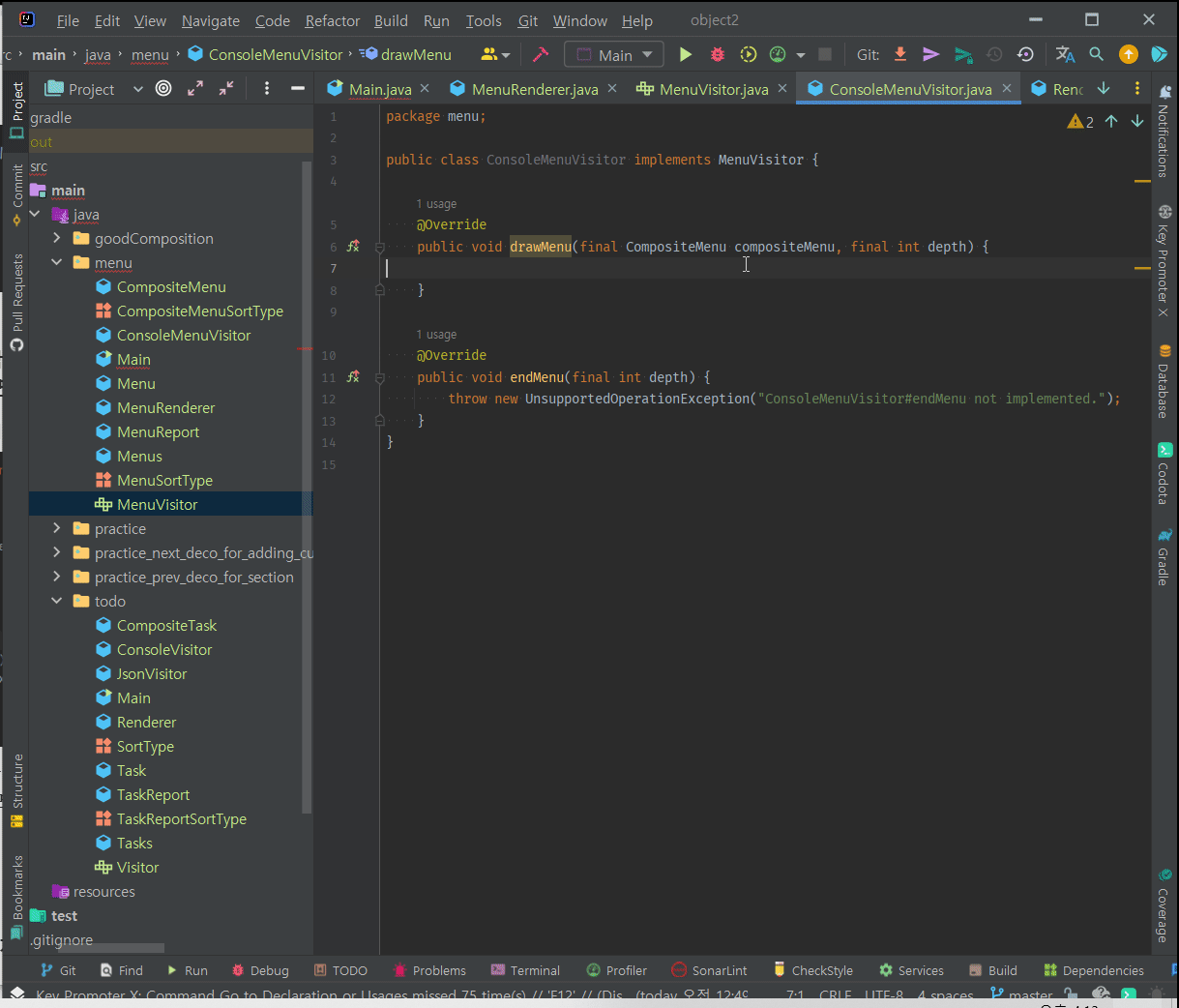This screenshot has width=1179, height=1008.
Task: Click the Debug bug icon in toolbar
Action: (x=717, y=55)
